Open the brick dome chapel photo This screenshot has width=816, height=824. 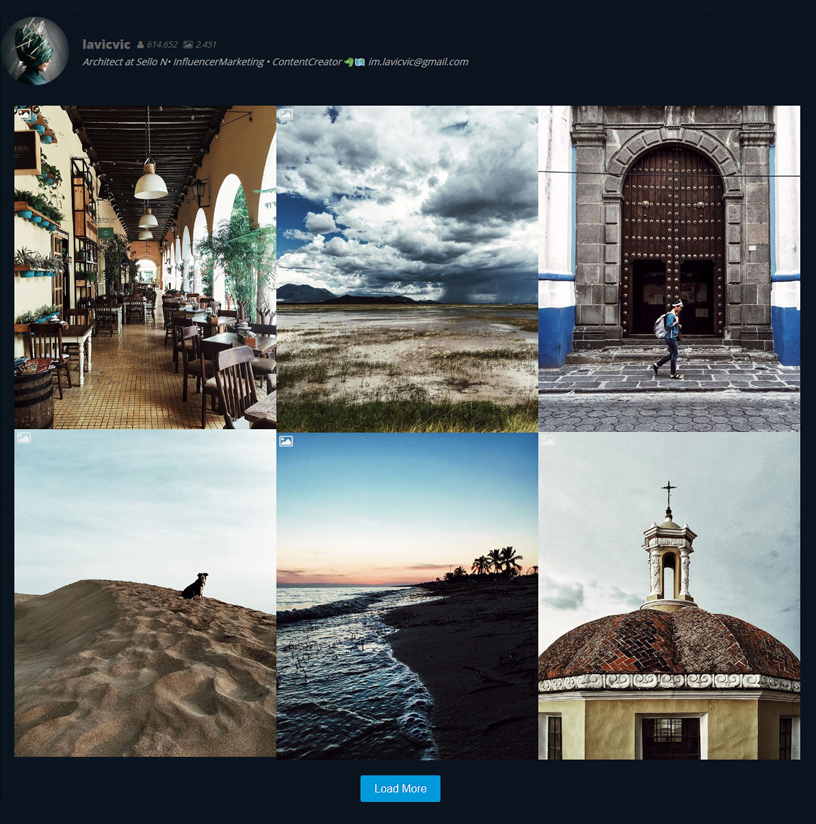click(x=669, y=596)
